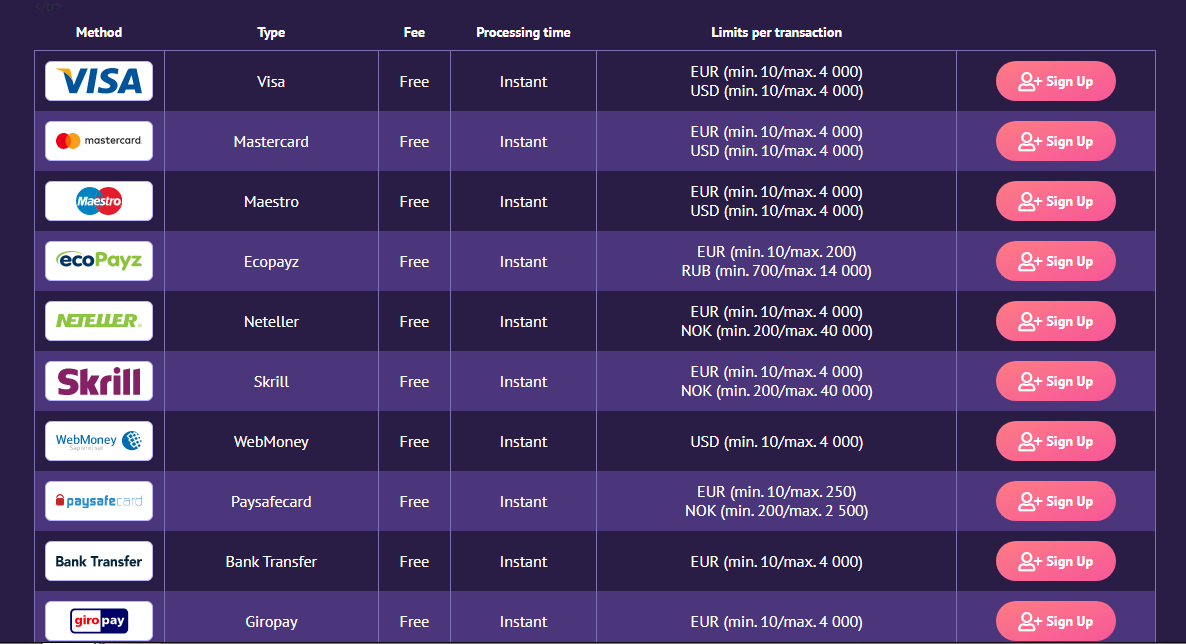Image resolution: width=1186 pixels, height=644 pixels.
Task: Sign up via the Visa row button
Action: point(1055,81)
